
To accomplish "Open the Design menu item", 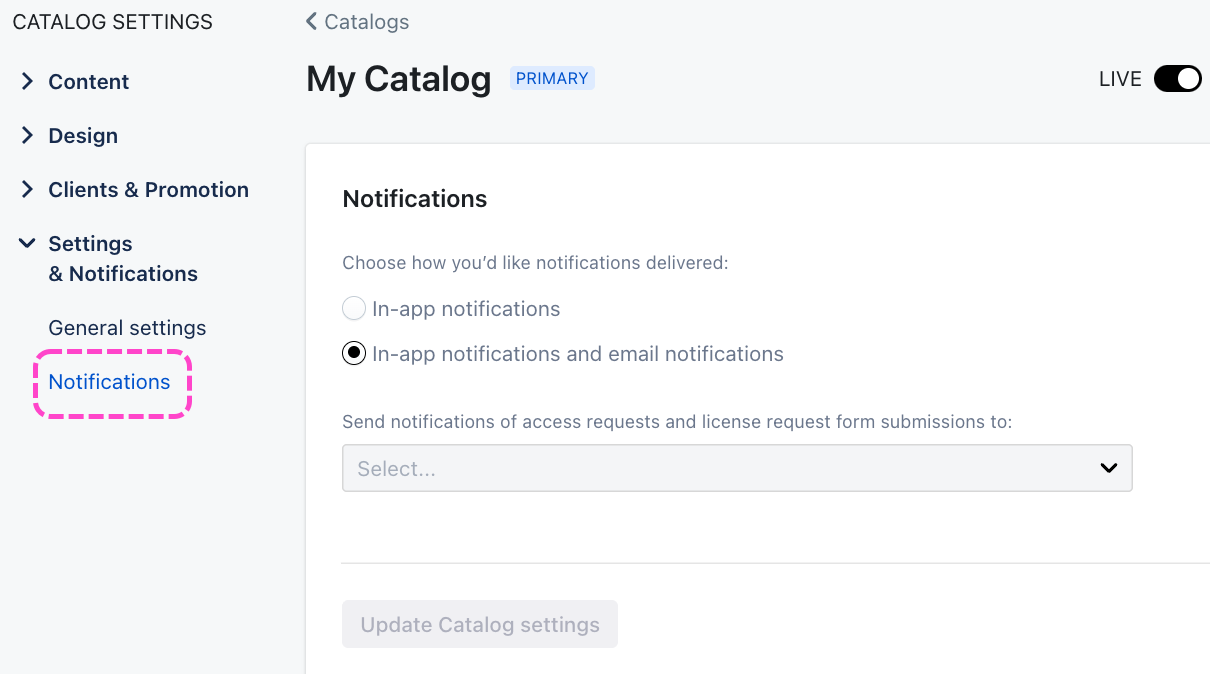I will pyautogui.click(x=83, y=136).
